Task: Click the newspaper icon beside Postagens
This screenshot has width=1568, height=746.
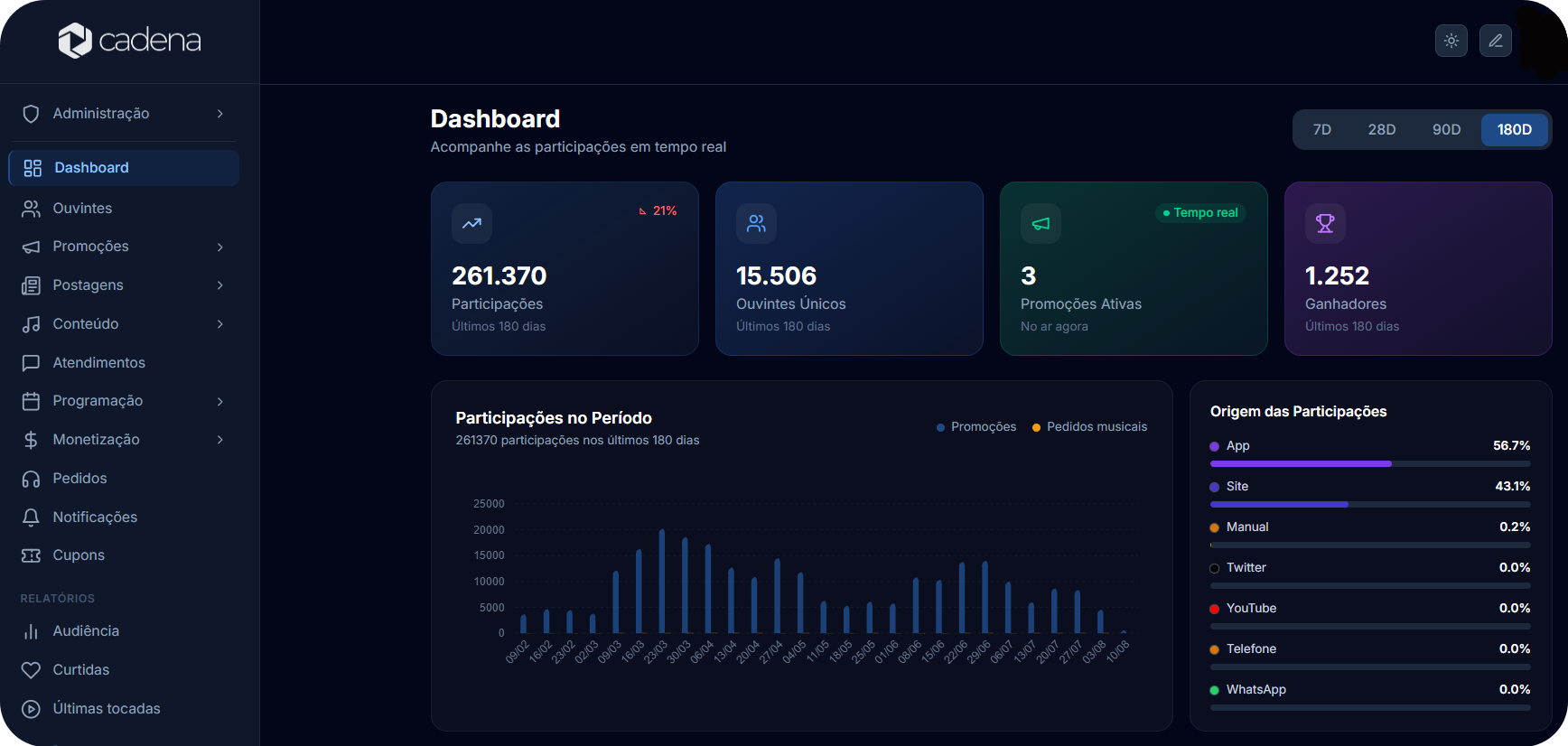Action: pos(31,285)
